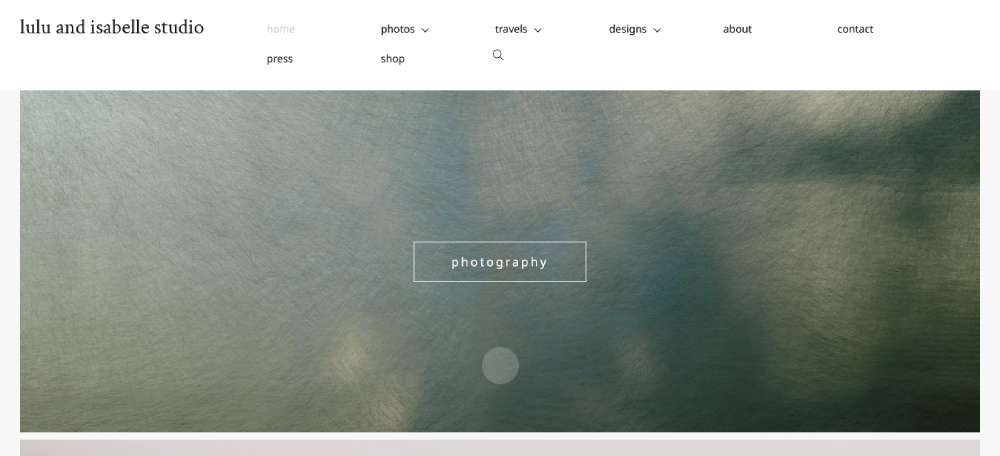Image resolution: width=1000 pixels, height=456 pixels.
Task: Expand the photos menu chevron
Action: (x=425, y=30)
